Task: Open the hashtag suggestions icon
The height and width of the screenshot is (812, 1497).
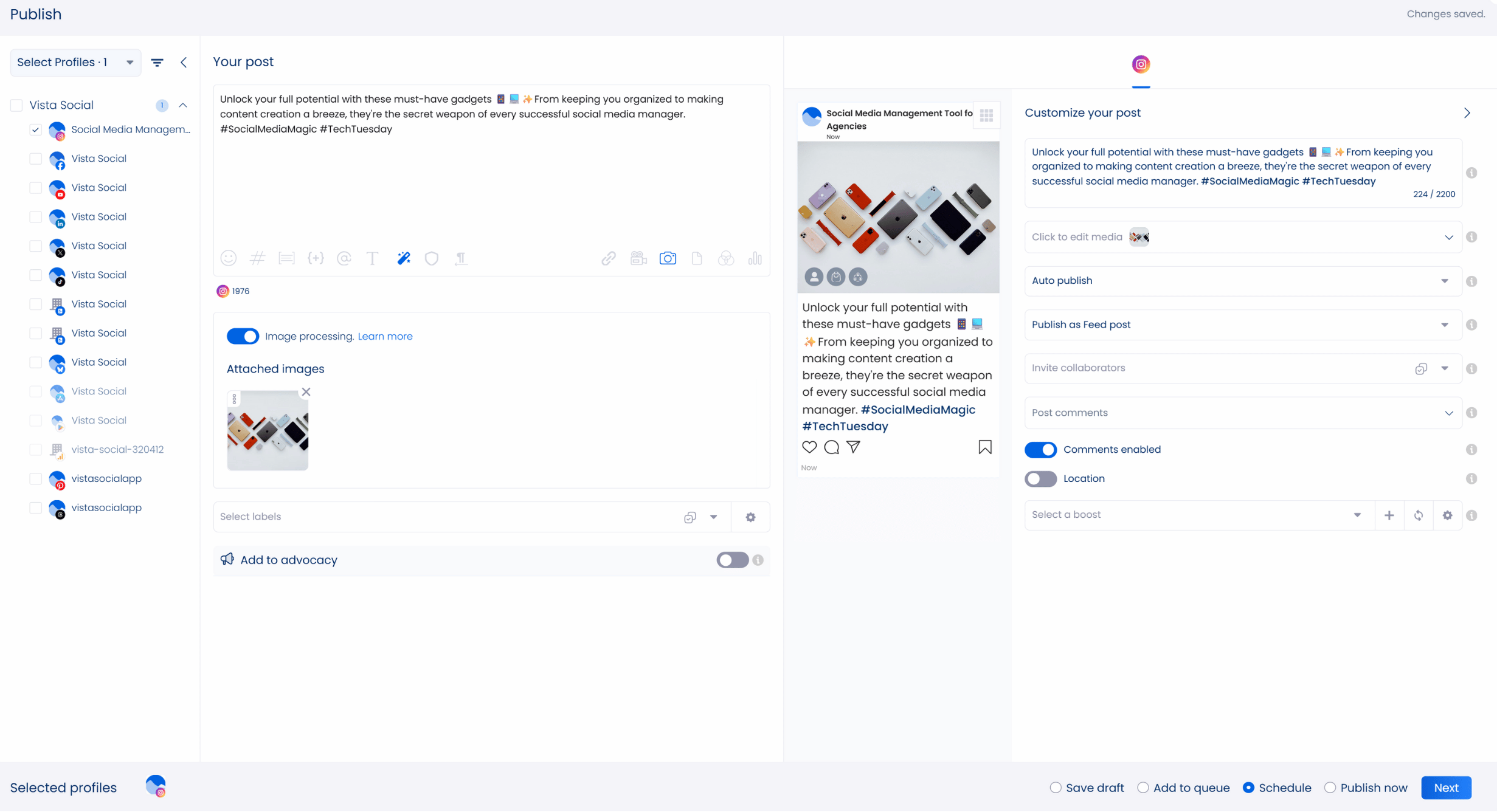Action: 257,259
